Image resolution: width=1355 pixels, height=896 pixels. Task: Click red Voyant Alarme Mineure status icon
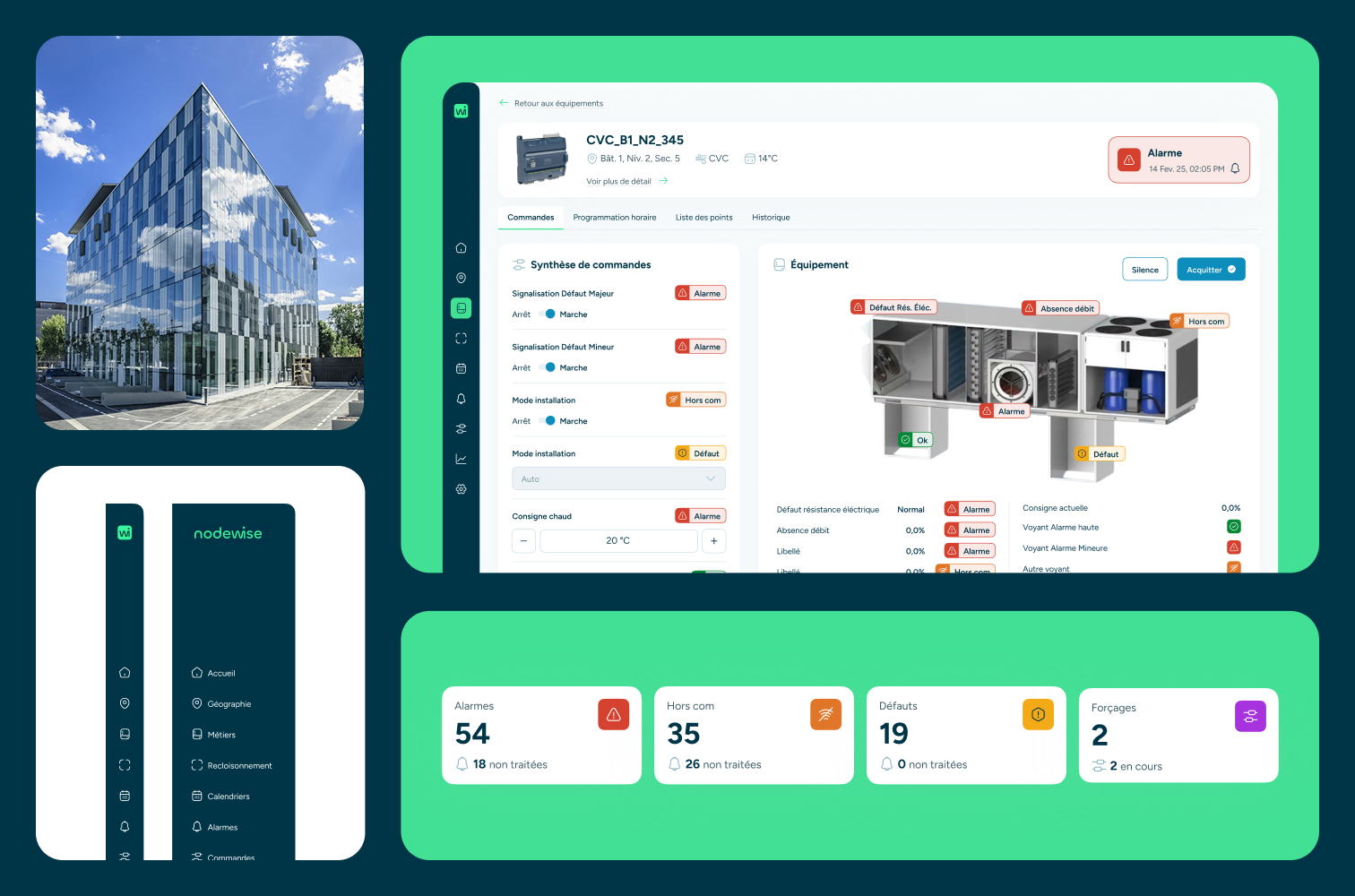pyautogui.click(x=1234, y=547)
